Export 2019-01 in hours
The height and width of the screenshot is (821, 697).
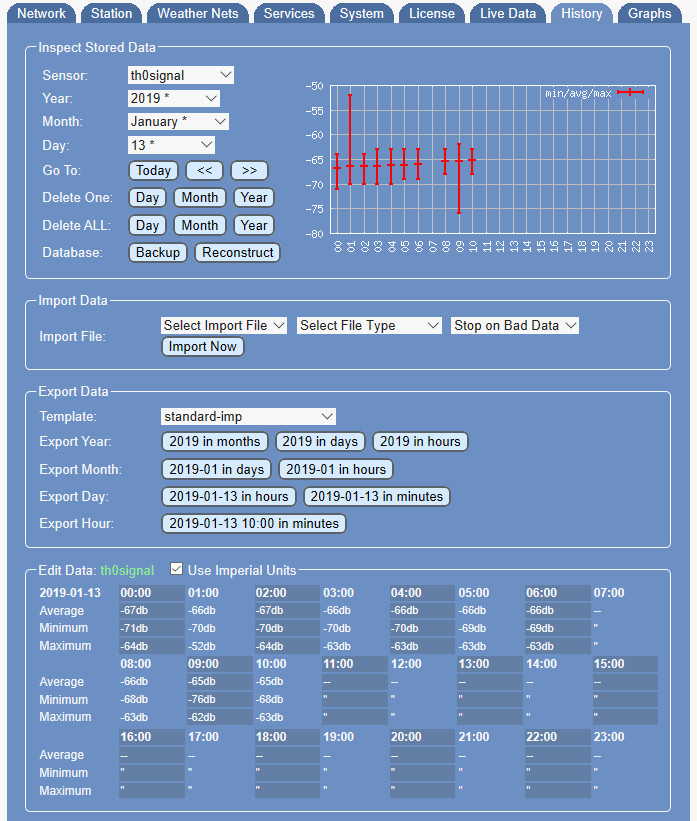point(336,470)
